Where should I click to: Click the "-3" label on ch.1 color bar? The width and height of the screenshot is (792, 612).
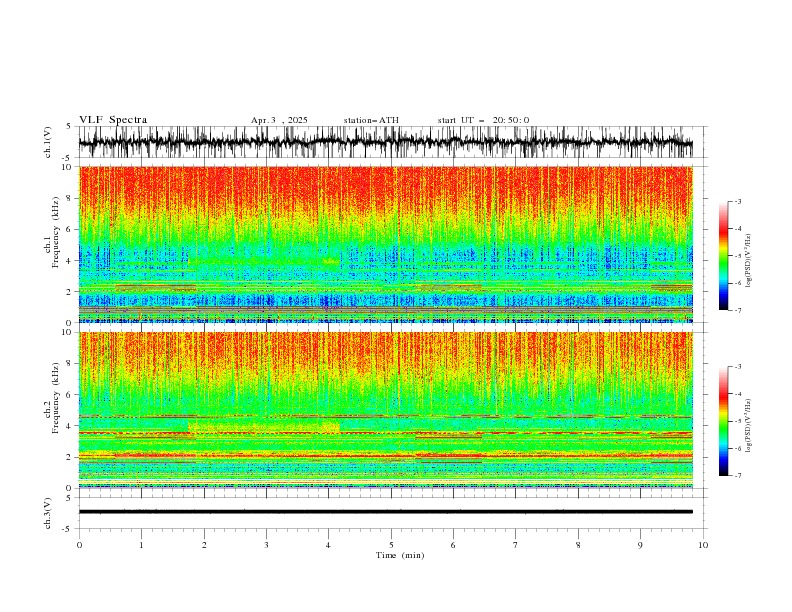738,201
